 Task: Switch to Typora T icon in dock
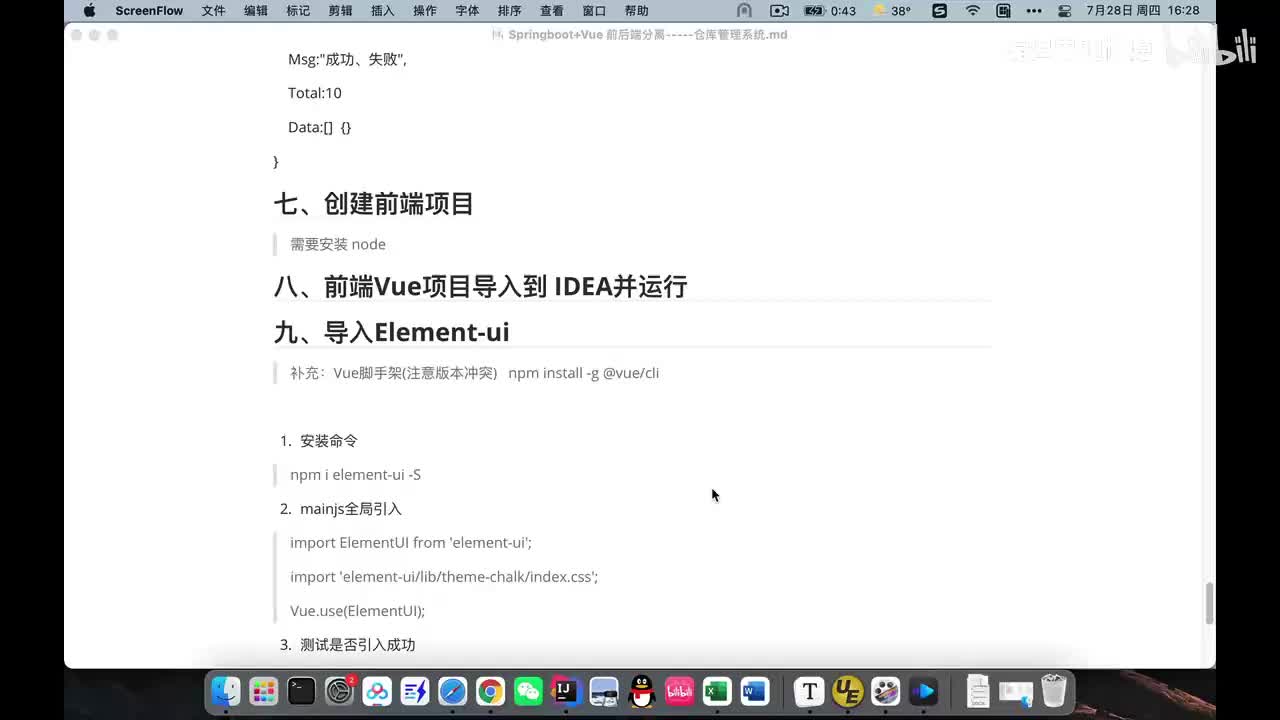pos(810,691)
